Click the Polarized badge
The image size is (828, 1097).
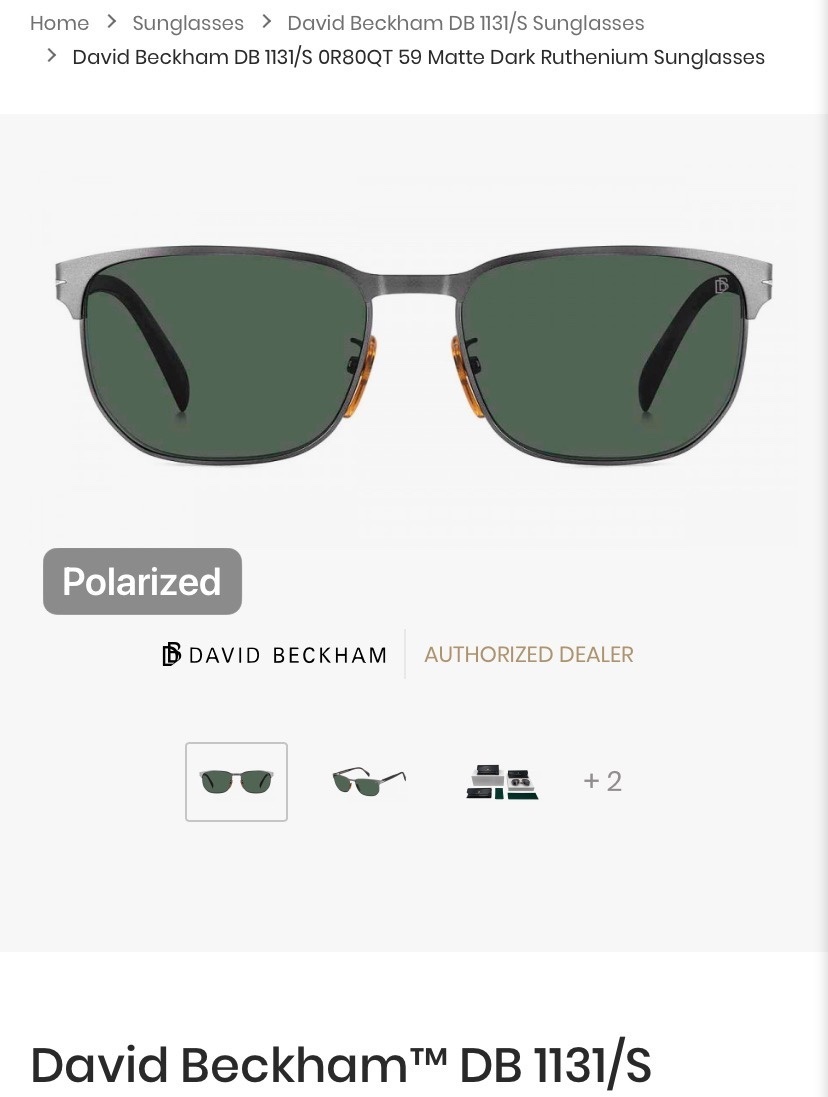coord(143,581)
